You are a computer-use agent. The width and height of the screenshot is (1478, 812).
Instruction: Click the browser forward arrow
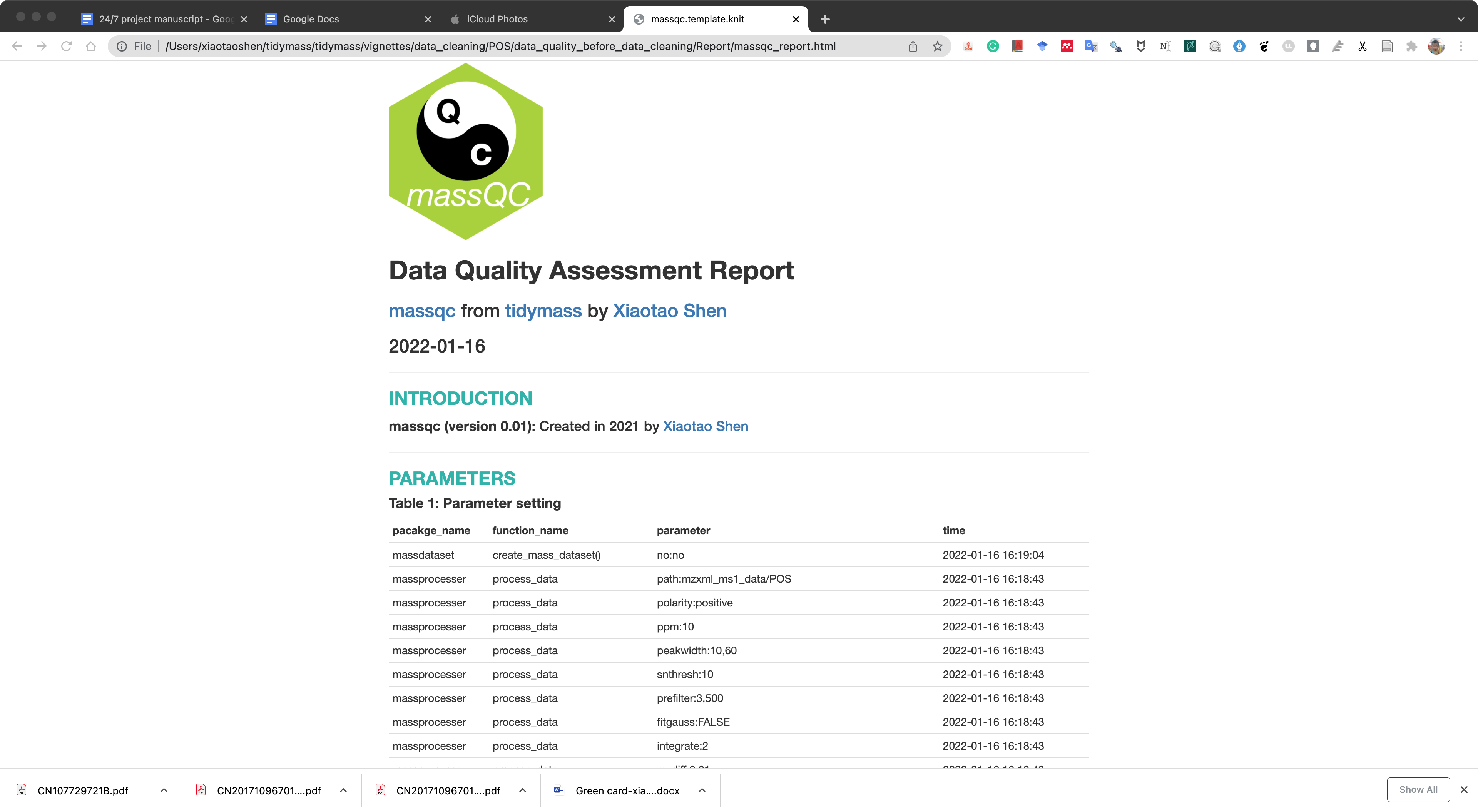tap(41, 47)
